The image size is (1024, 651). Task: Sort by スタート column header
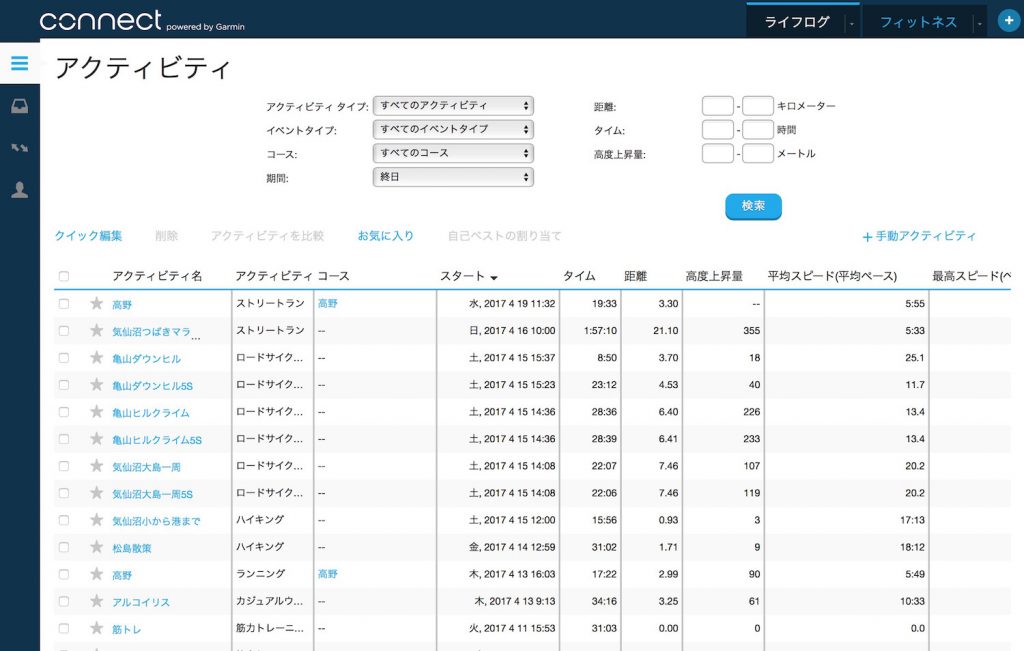tap(468, 276)
